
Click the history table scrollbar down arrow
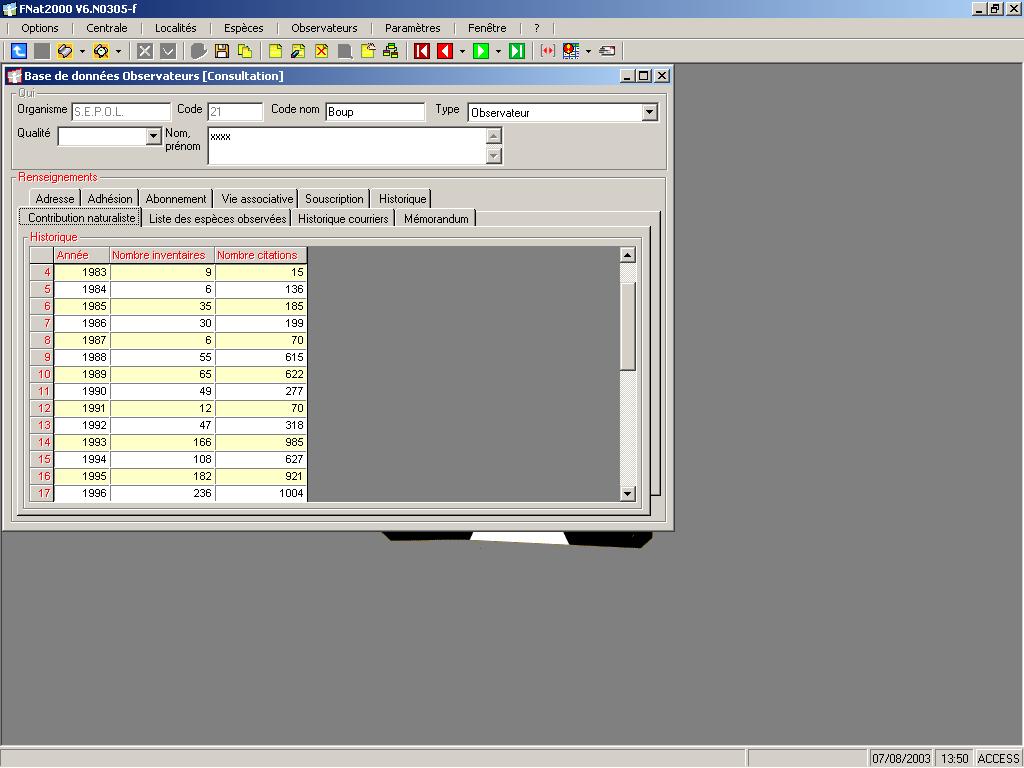click(628, 494)
